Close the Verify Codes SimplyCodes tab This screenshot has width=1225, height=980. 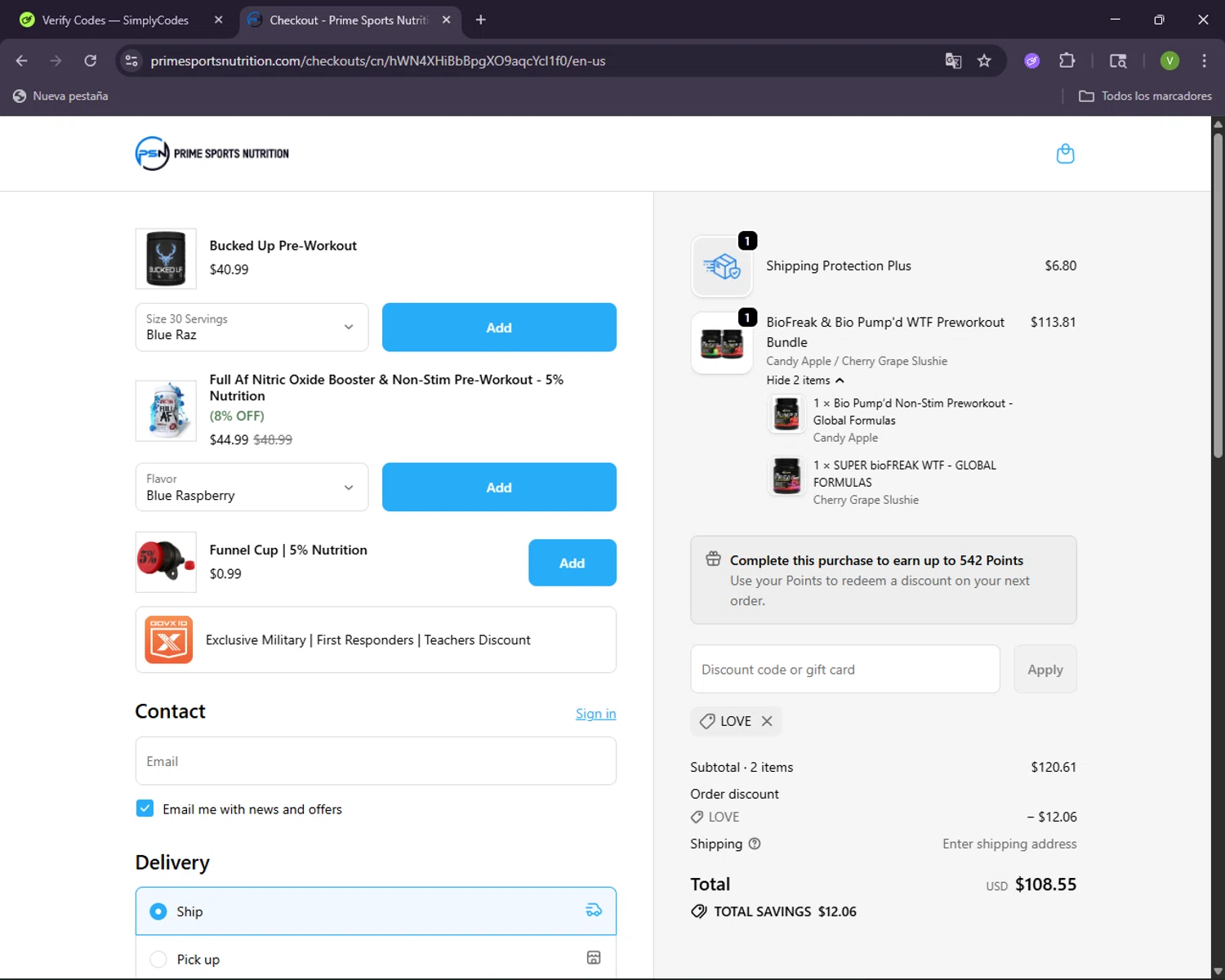[x=218, y=20]
